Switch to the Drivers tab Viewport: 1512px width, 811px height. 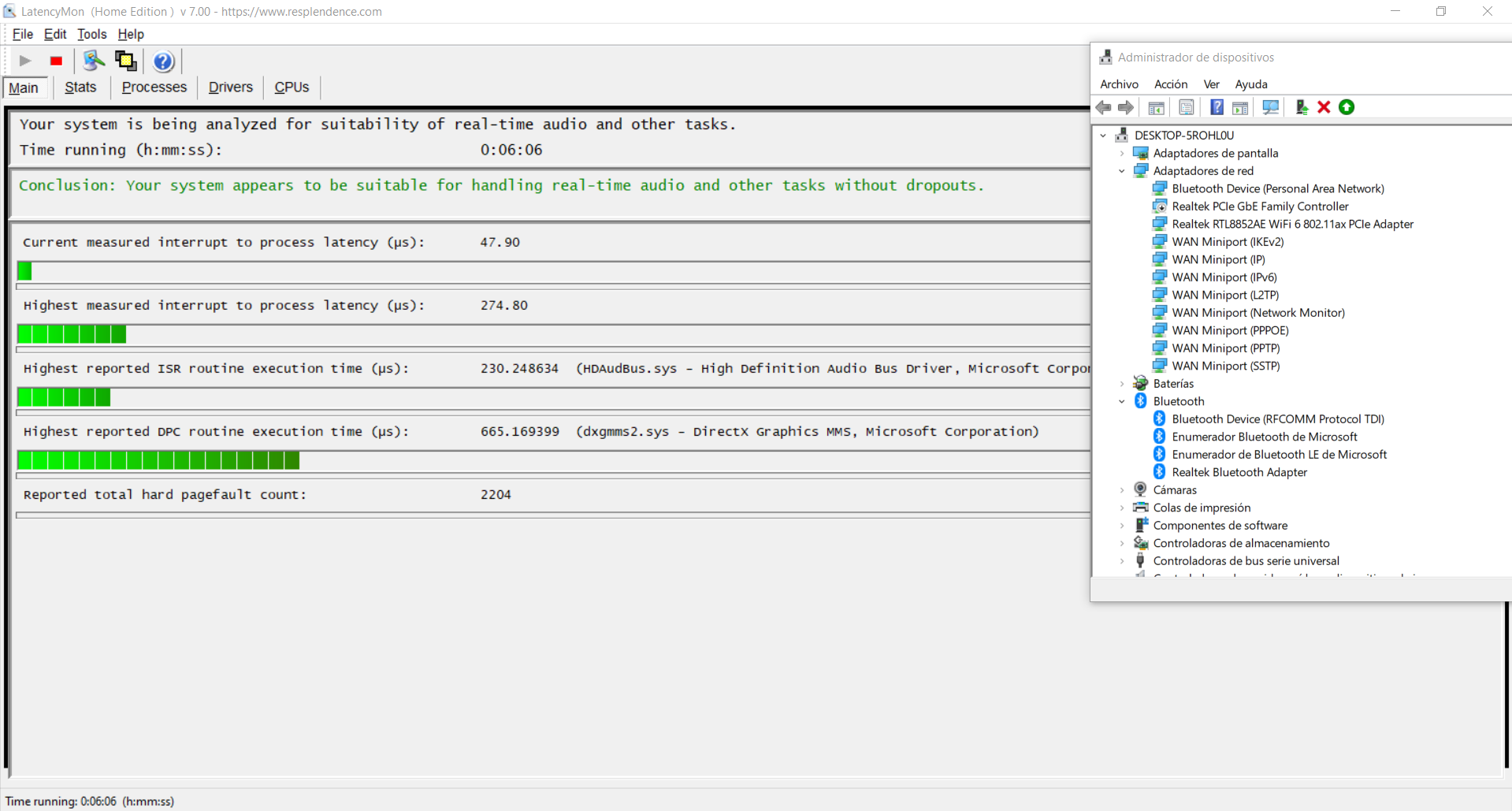(x=231, y=87)
